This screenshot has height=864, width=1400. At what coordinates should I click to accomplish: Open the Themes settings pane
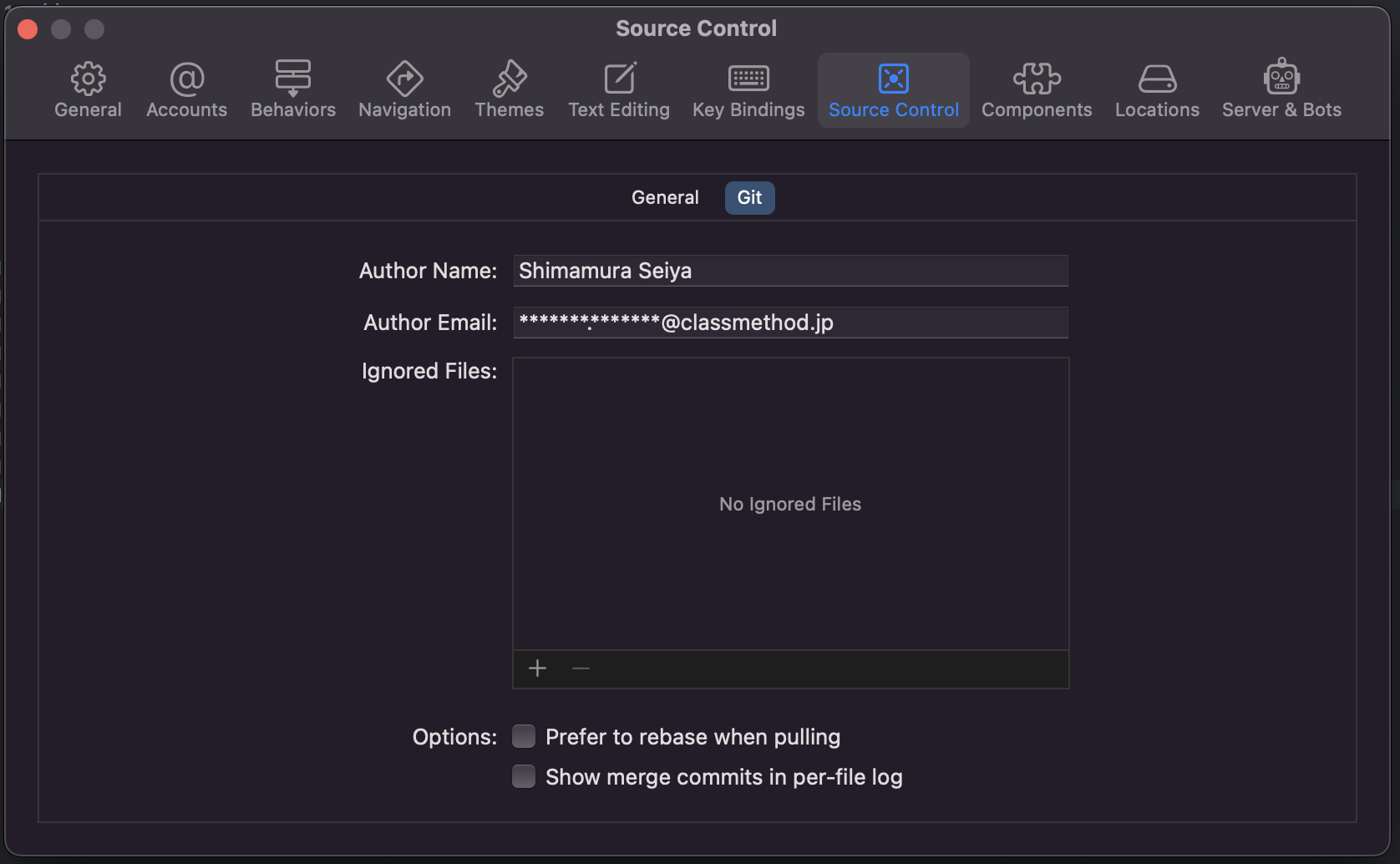tap(509, 88)
